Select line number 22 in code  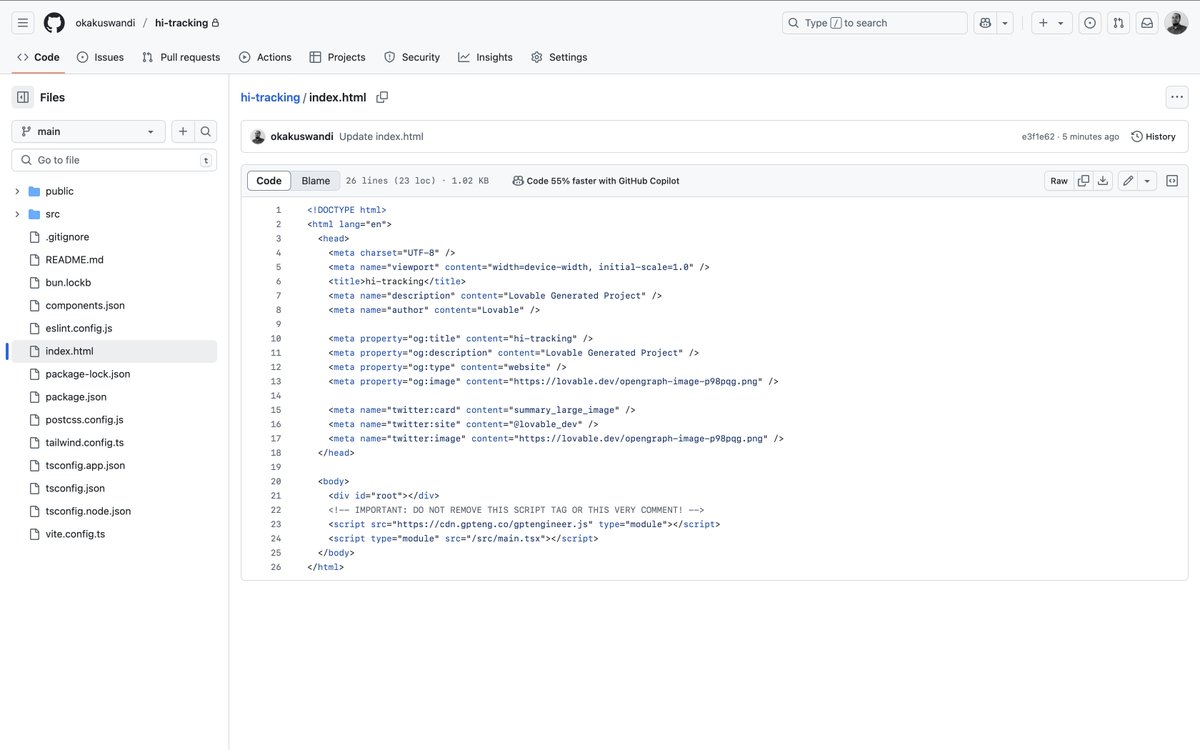tap(275, 510)
